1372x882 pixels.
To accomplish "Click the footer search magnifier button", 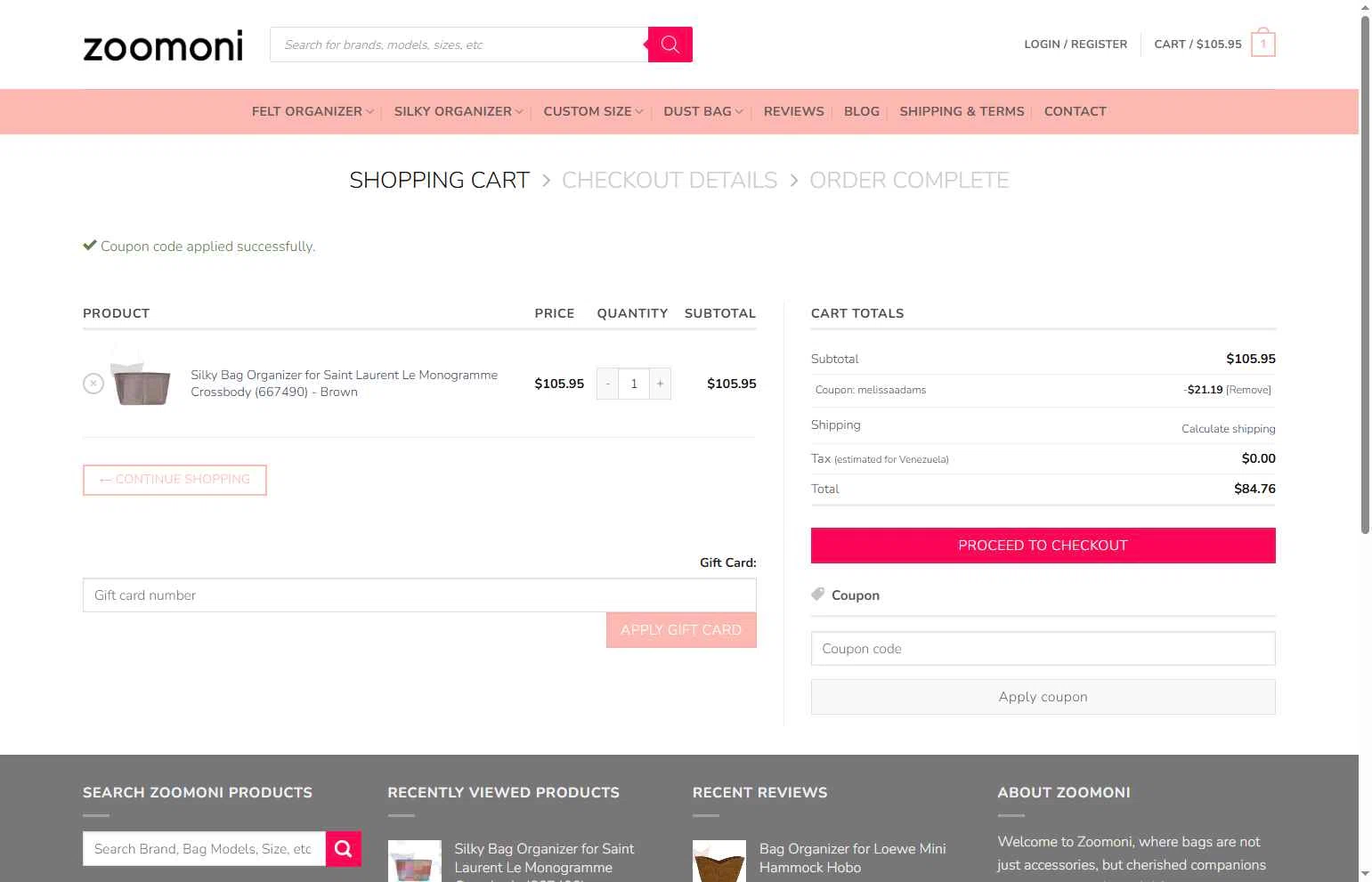I will click(x=344, y=849).
